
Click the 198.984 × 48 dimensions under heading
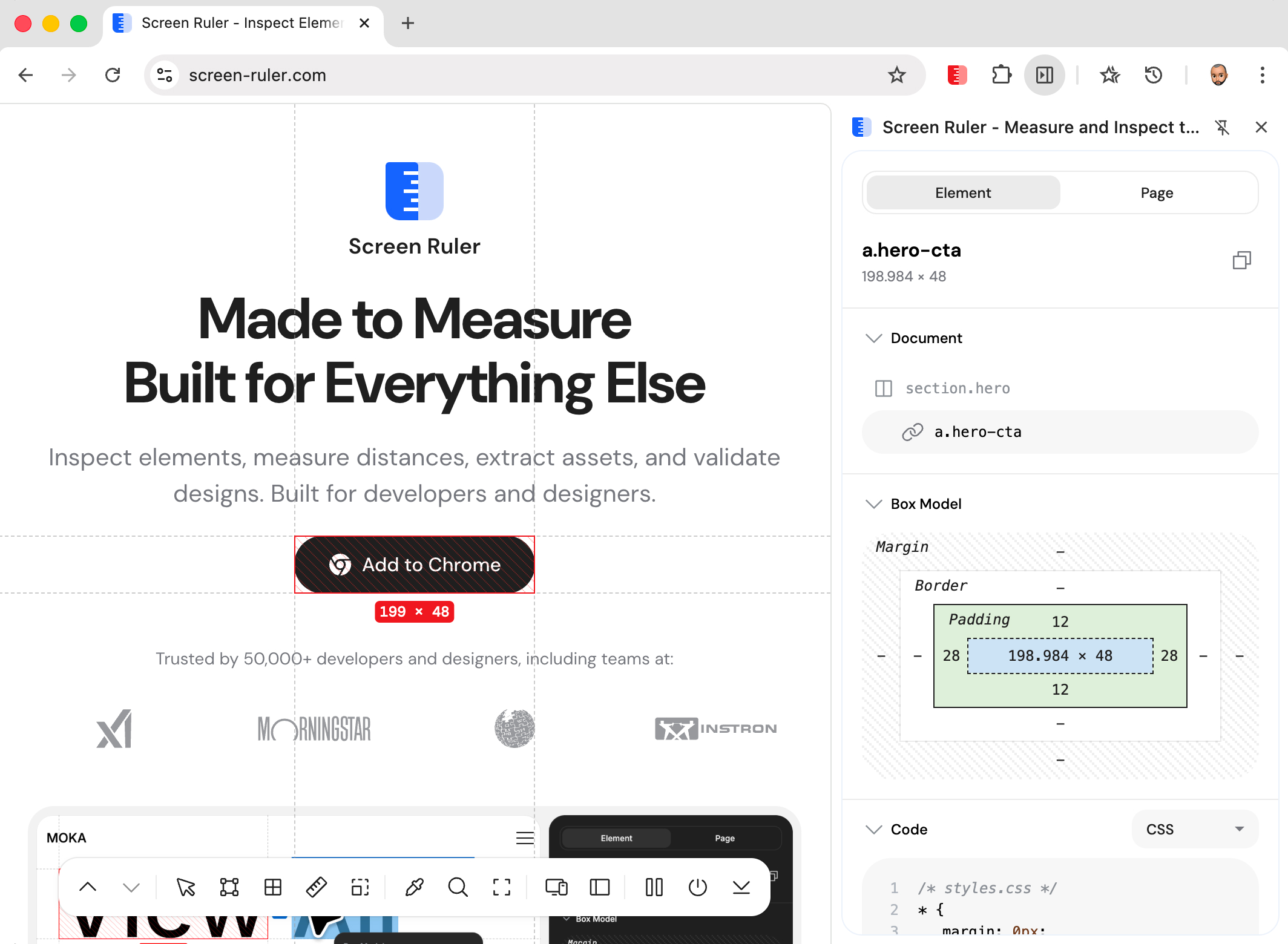(x=904, y=277)
